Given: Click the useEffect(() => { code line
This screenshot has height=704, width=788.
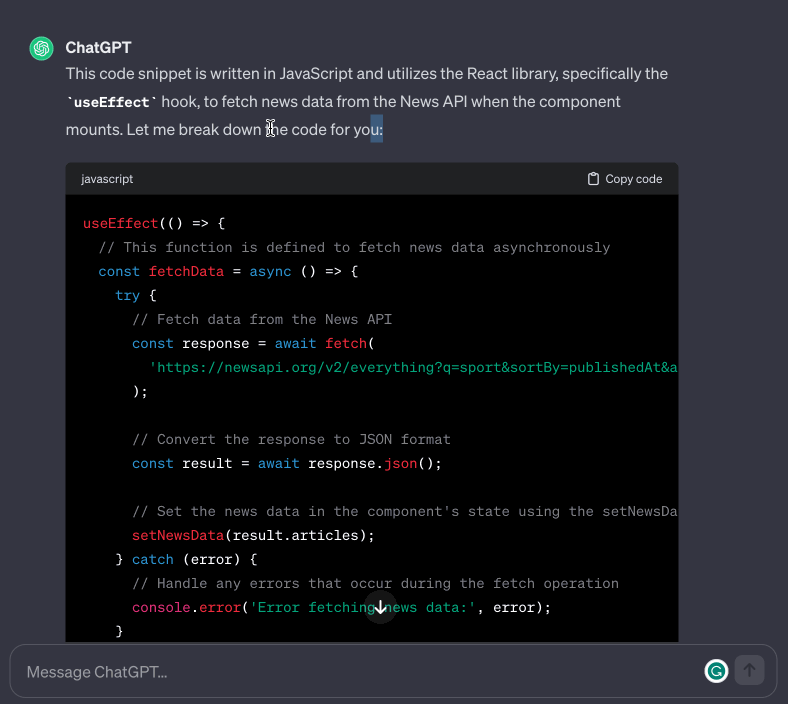Looking at the screenshot, I should 154,223.
